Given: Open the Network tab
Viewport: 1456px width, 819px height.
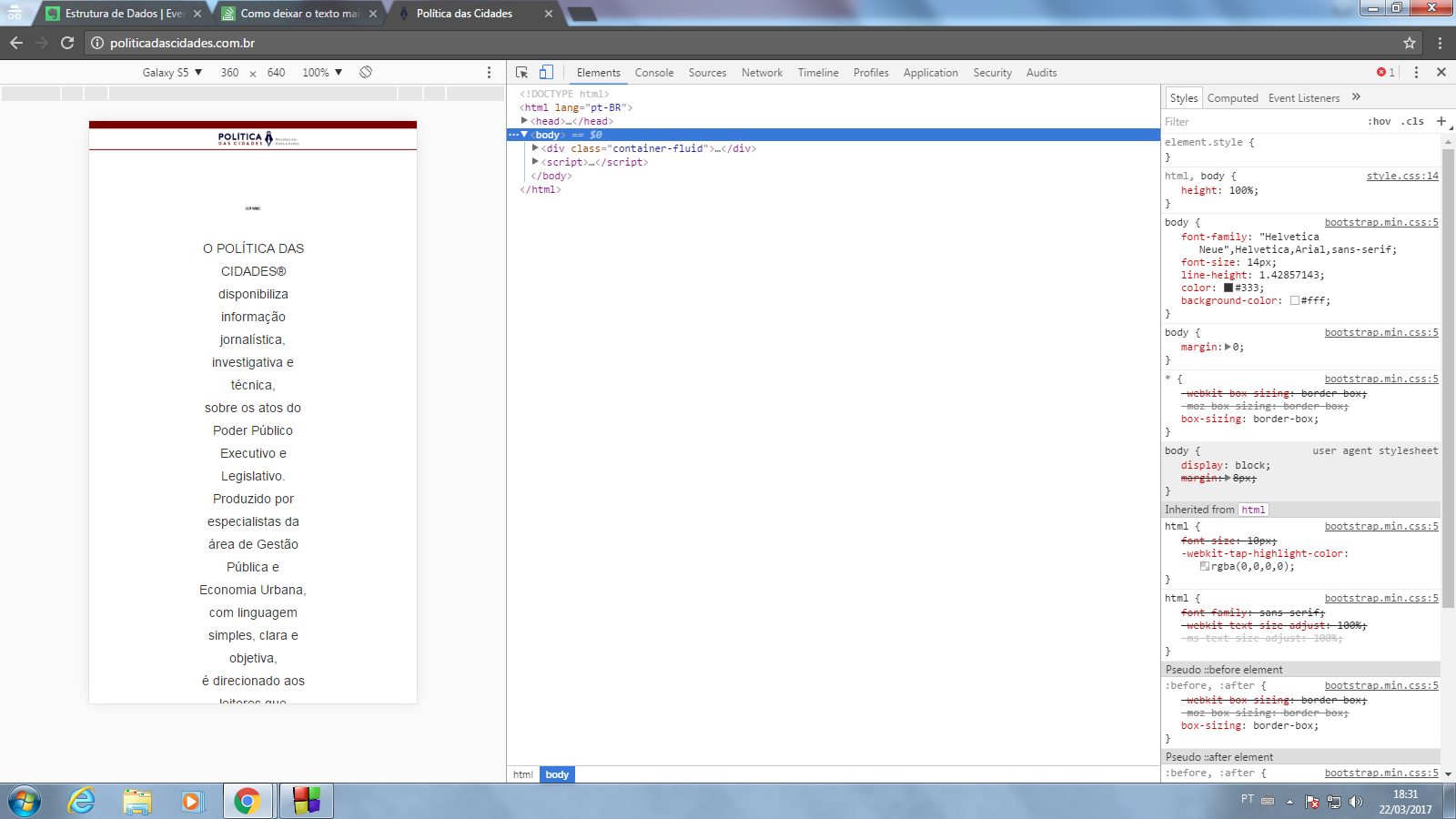Looking at the screenshot, I should (x=762, y=73).
